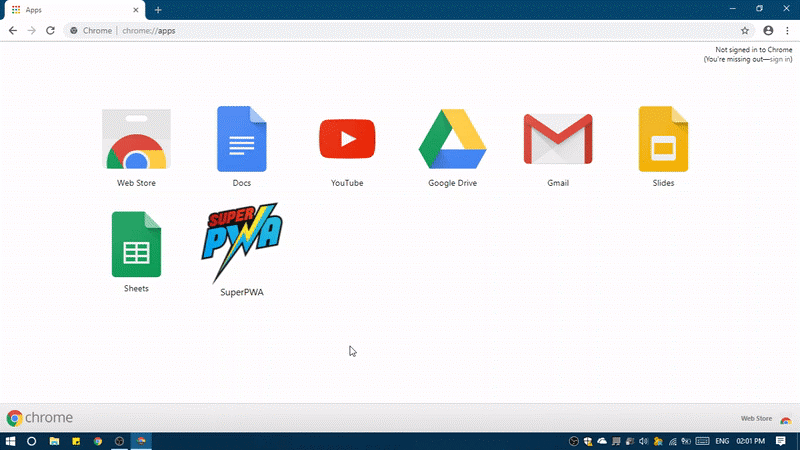Open the touch keyboard tray icon
The width and height of the screenshot is (800, 450).
(x=703, y=441)
